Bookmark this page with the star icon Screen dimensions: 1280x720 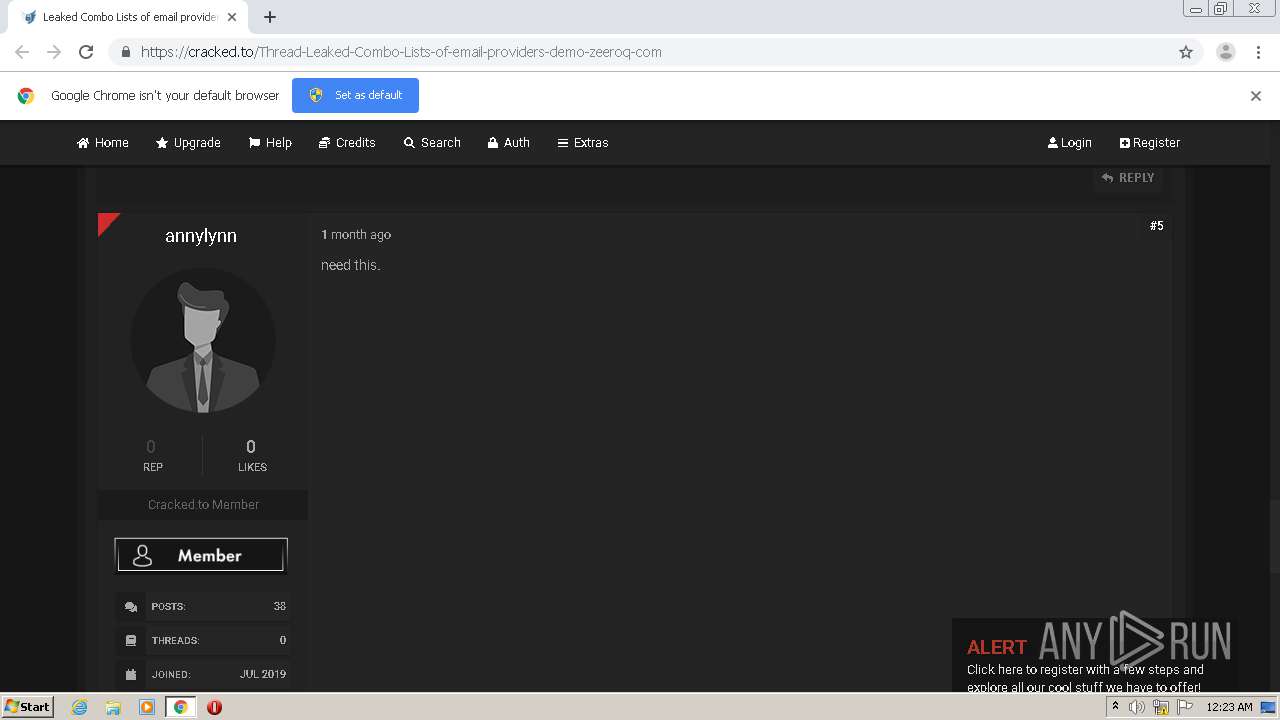coord(1186,52)
